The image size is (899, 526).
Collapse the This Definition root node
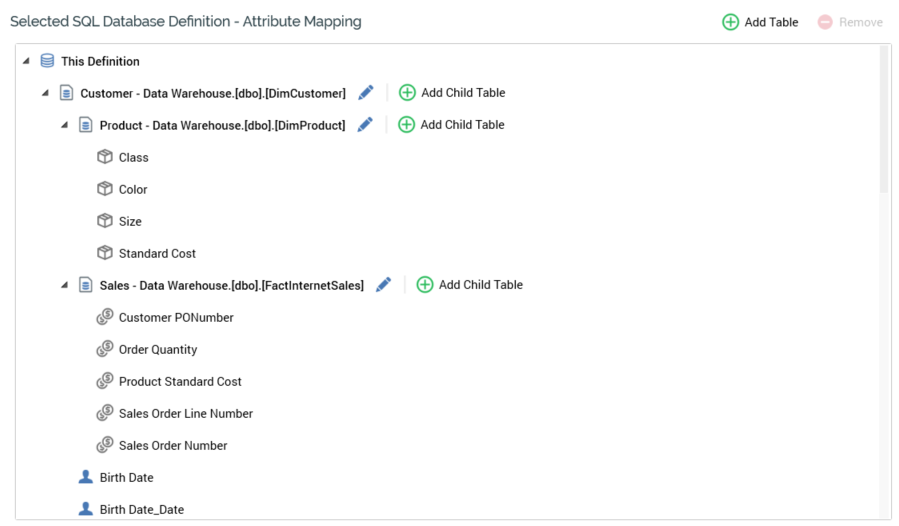[x=26, y=61]
